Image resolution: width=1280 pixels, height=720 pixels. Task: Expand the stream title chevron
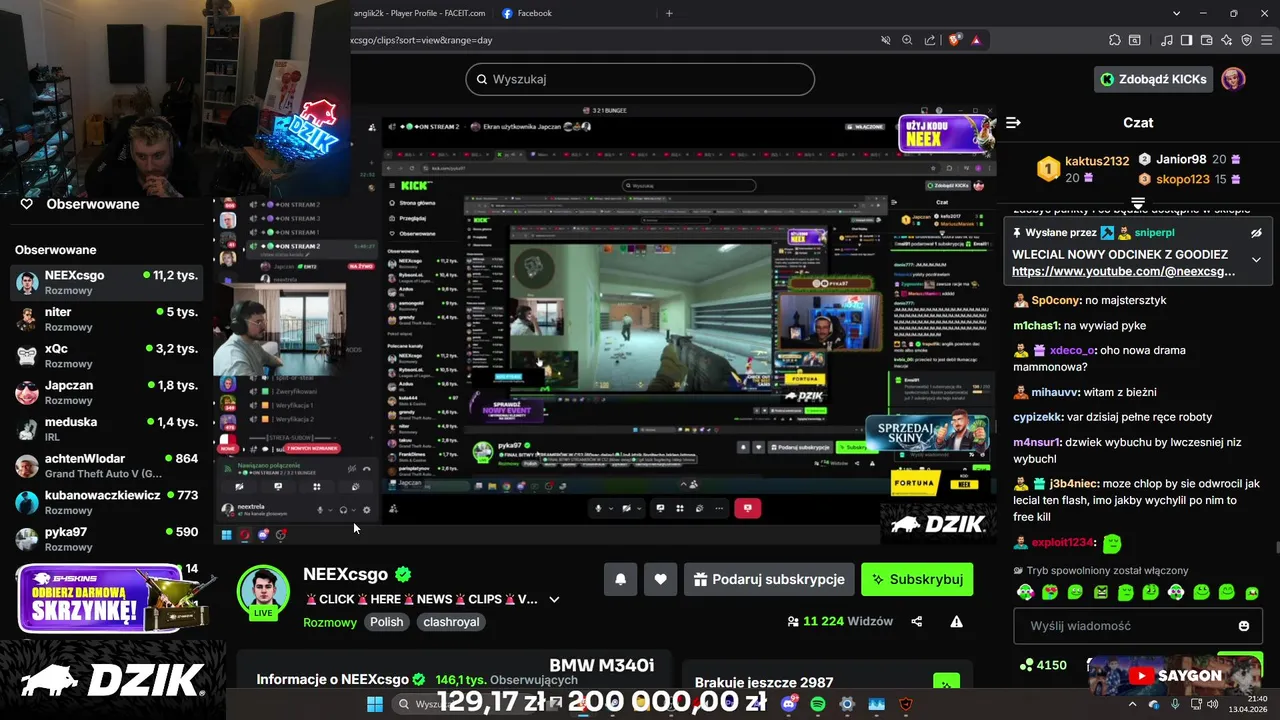pos(554,599)
